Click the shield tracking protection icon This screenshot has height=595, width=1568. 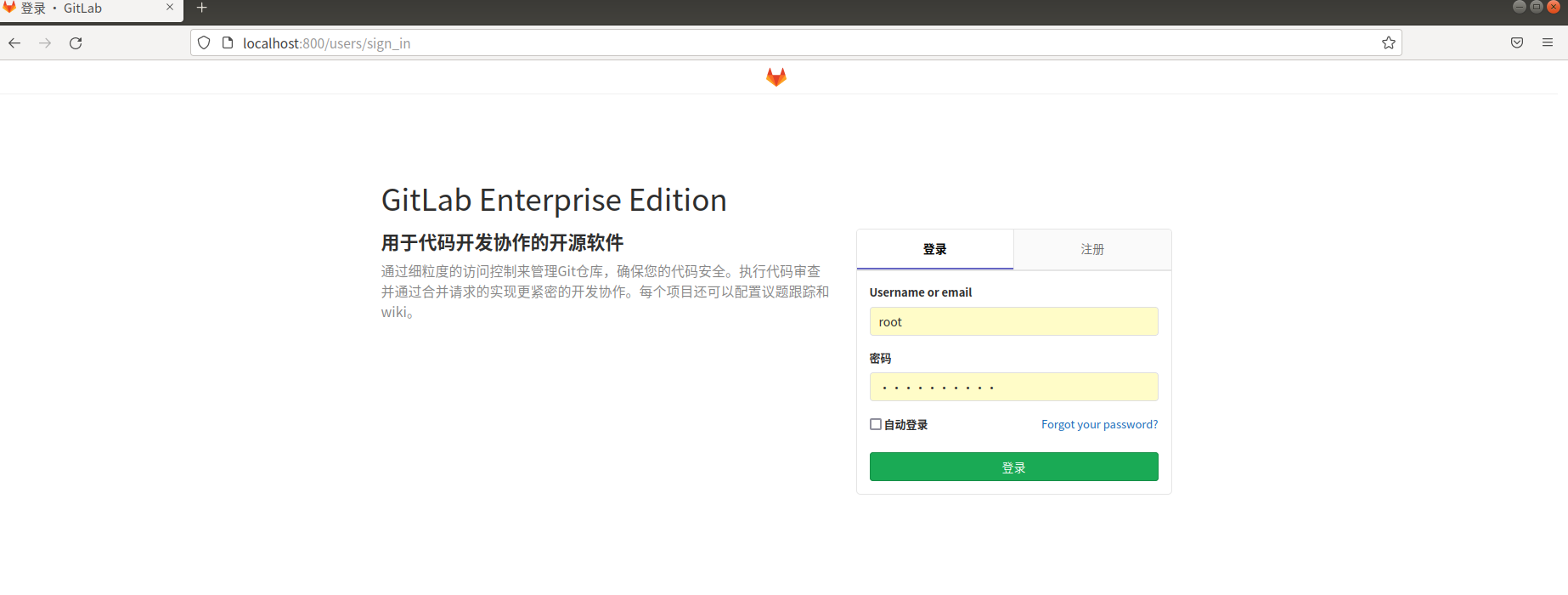(204, 43)
